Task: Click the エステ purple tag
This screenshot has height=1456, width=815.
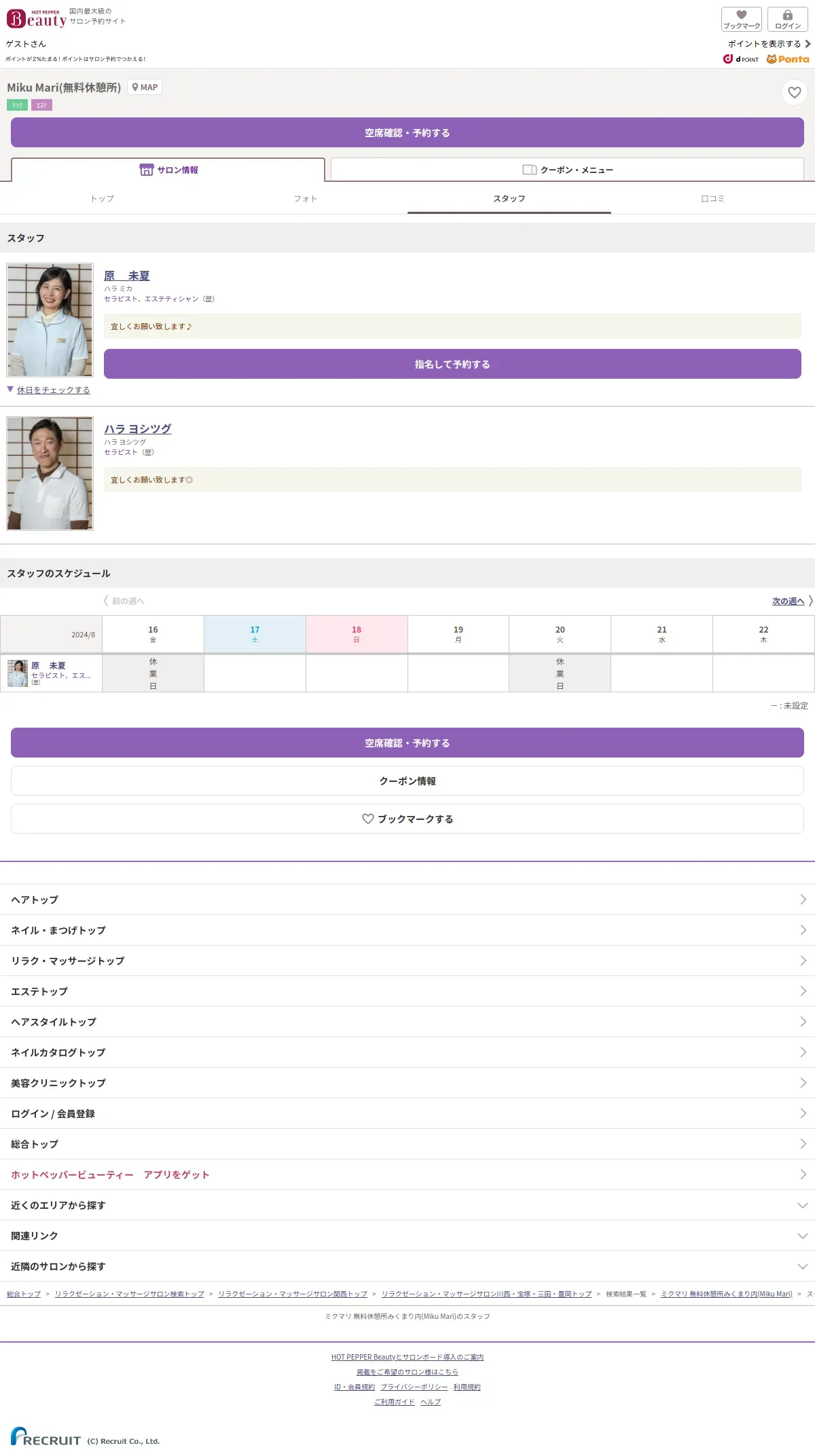Action: pos(41,105)
